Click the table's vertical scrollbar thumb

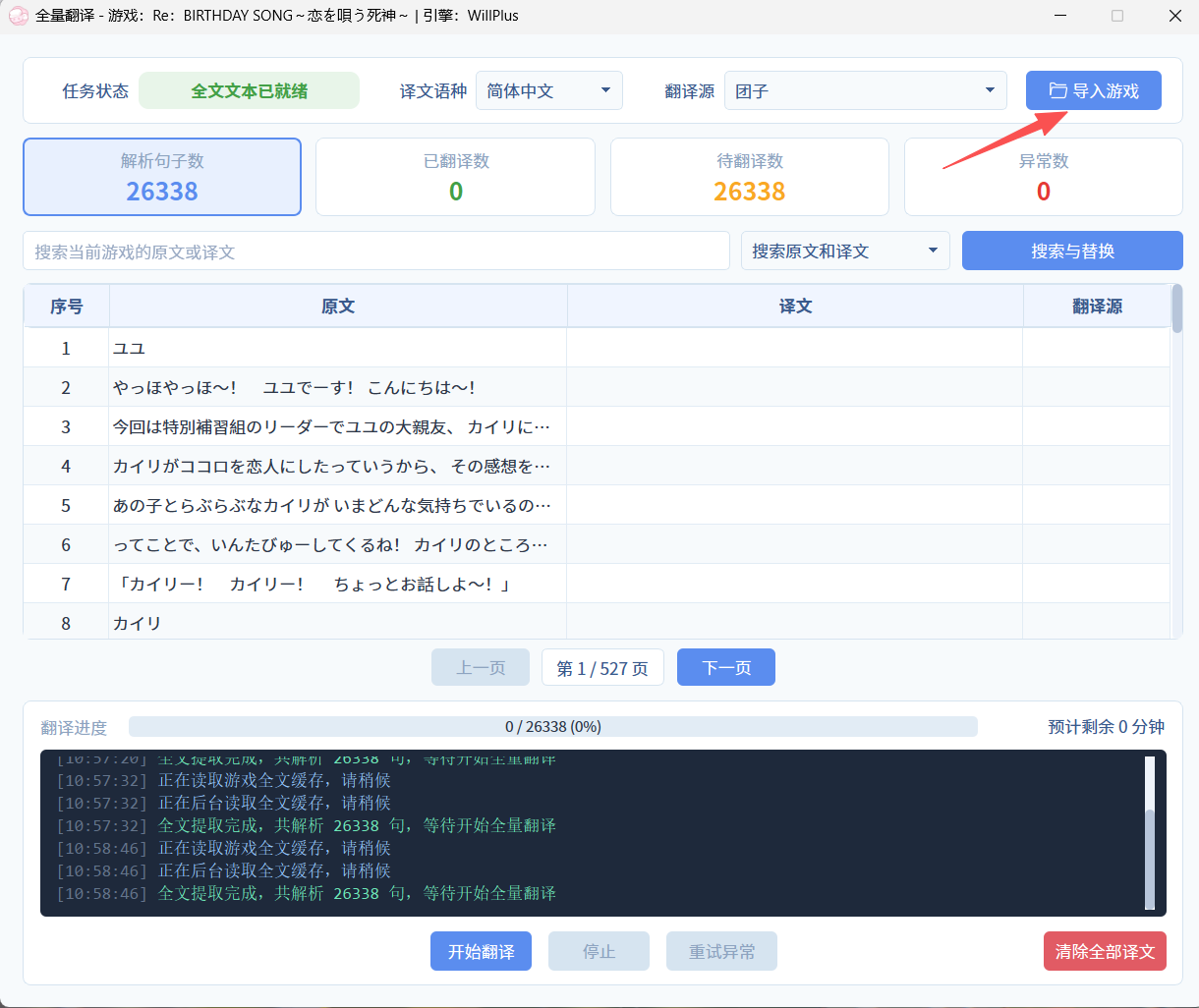[x=1177, y=308]
